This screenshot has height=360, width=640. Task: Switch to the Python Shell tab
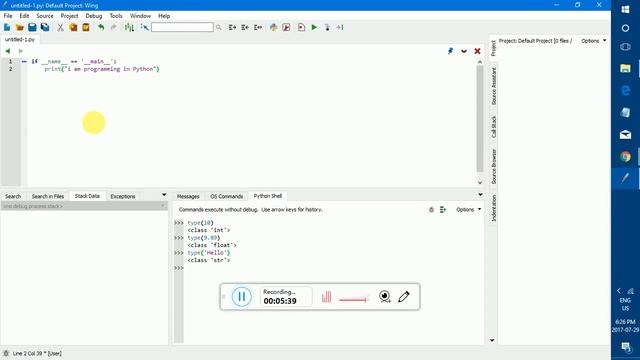coord(268,196)
